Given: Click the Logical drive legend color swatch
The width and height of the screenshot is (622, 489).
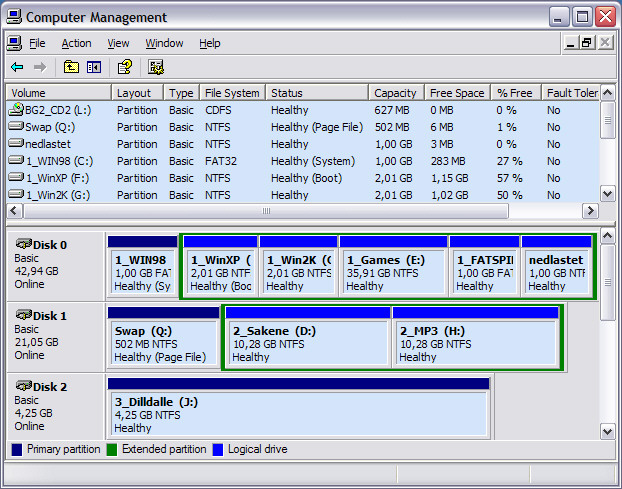Looking at the screenshot, I should [218, 450].
